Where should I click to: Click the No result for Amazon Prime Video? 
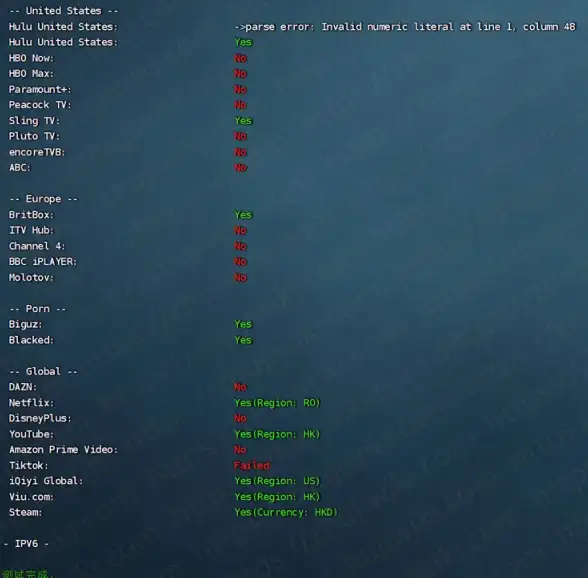click(241, 450)
